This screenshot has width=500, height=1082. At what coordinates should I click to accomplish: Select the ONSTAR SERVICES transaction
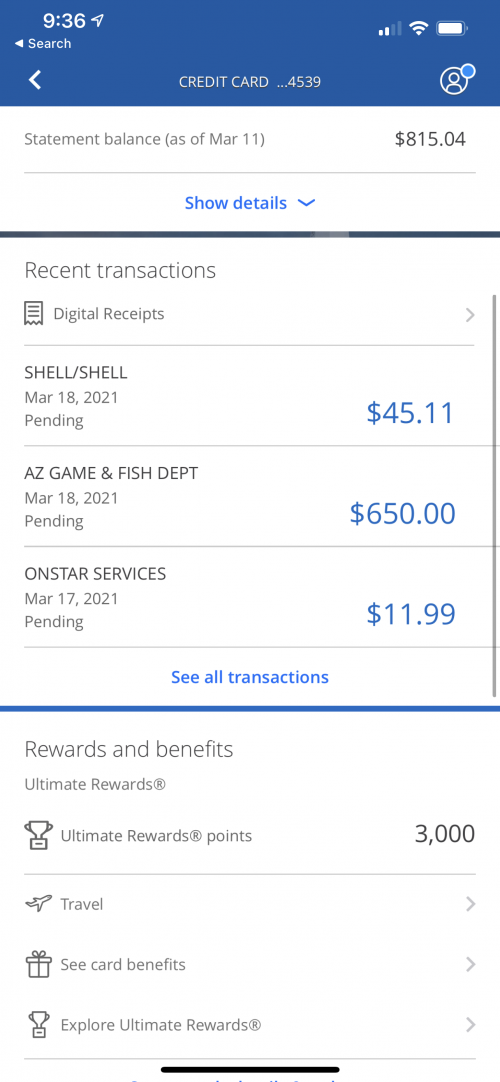coord(250,597)
